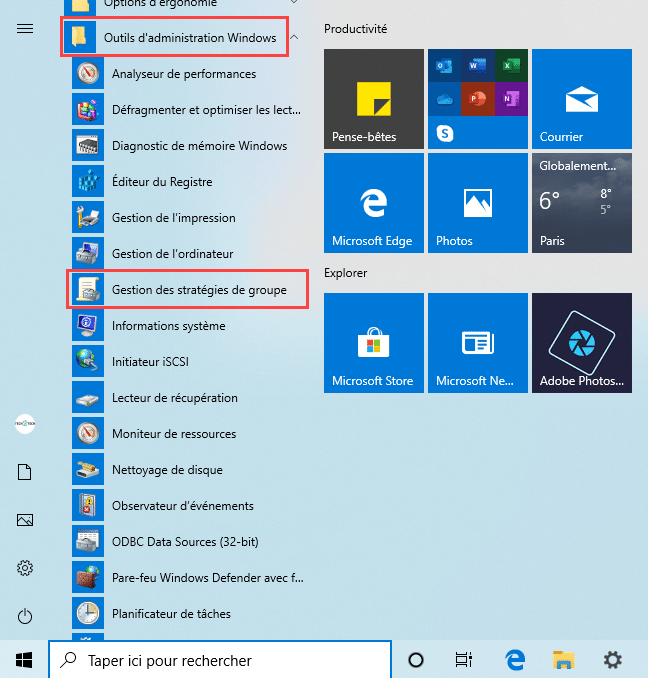Click in the Taper ici pour rechercher box
Image resolution: width=648 pixels, height=678 pixels.
click(x=220, y=660)
